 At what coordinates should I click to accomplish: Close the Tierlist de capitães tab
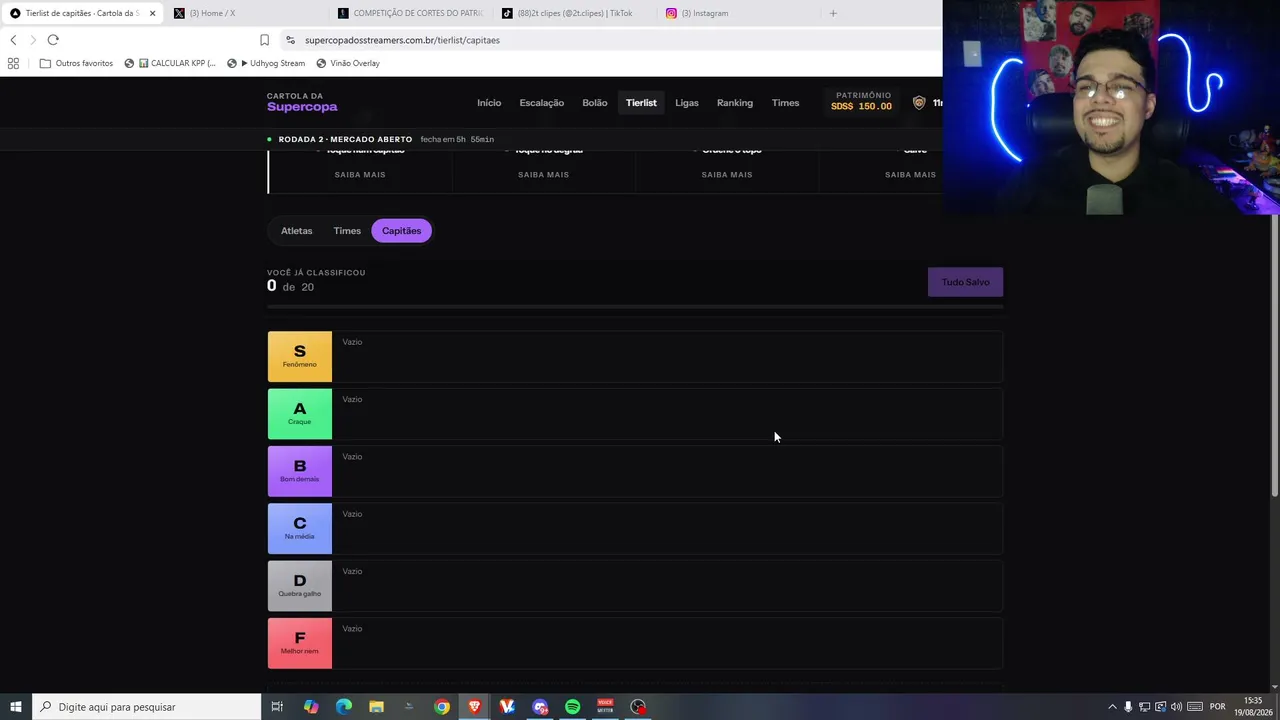click(x=152, y=13)
